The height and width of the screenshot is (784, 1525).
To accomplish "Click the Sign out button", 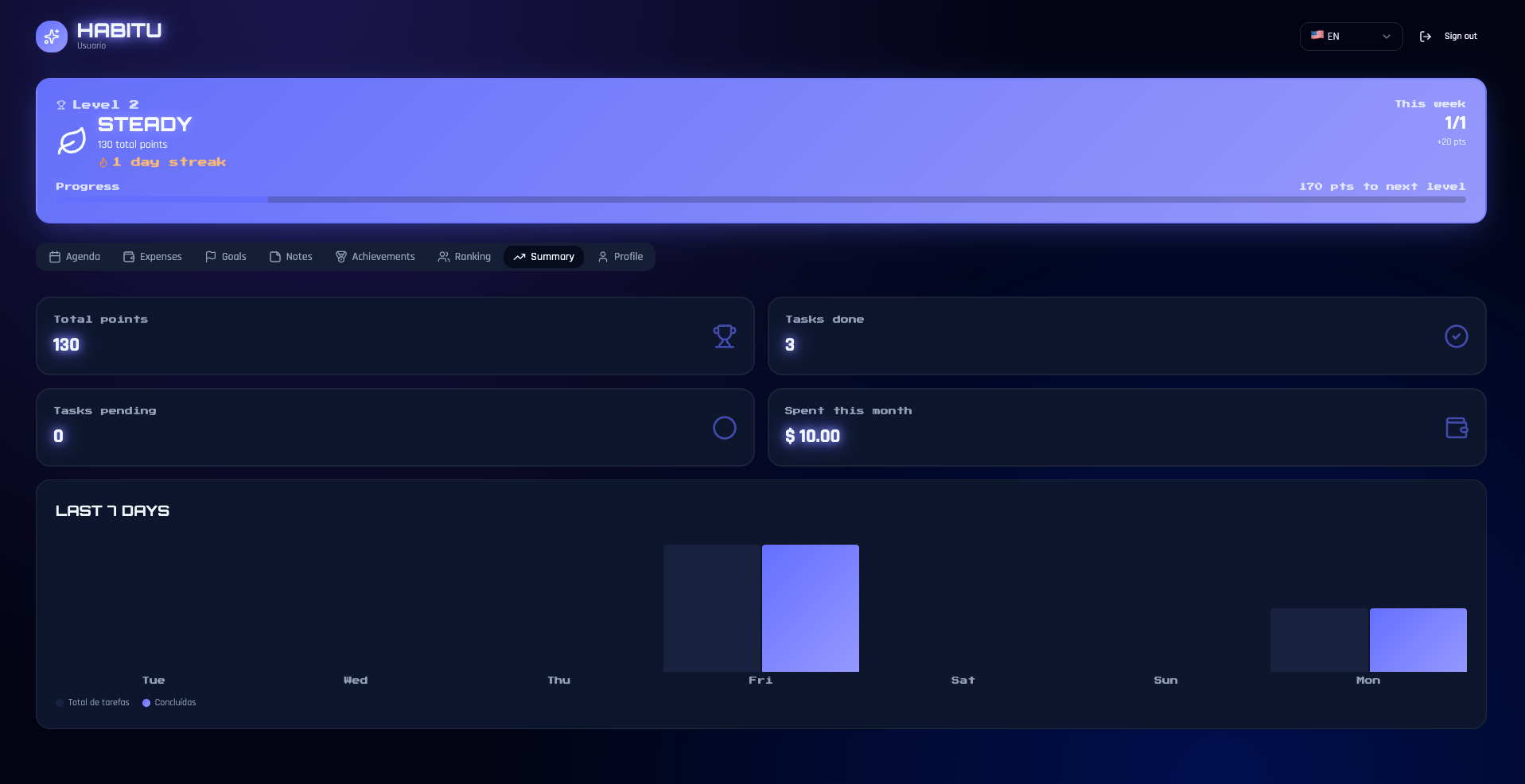I will [1449, 37].
